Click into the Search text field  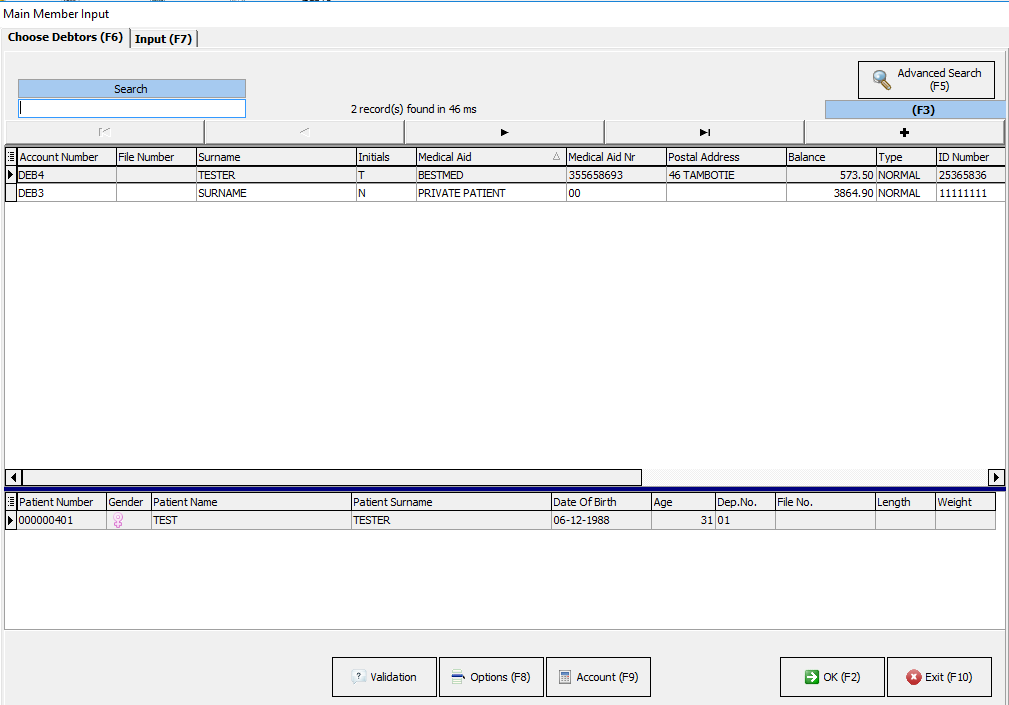131,108
